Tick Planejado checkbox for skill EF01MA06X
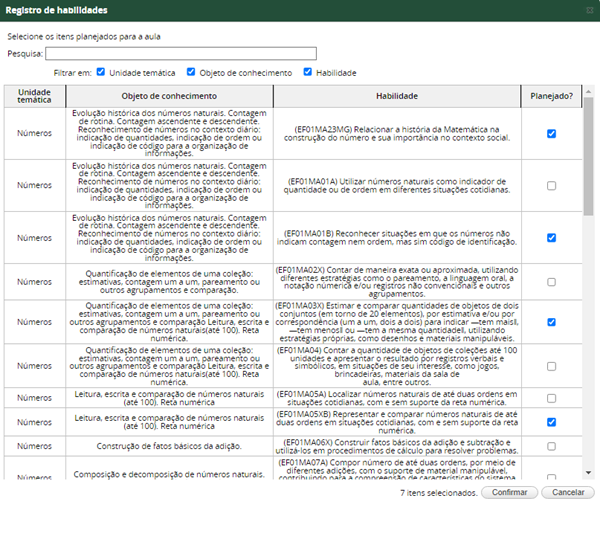 pos(552,445)
